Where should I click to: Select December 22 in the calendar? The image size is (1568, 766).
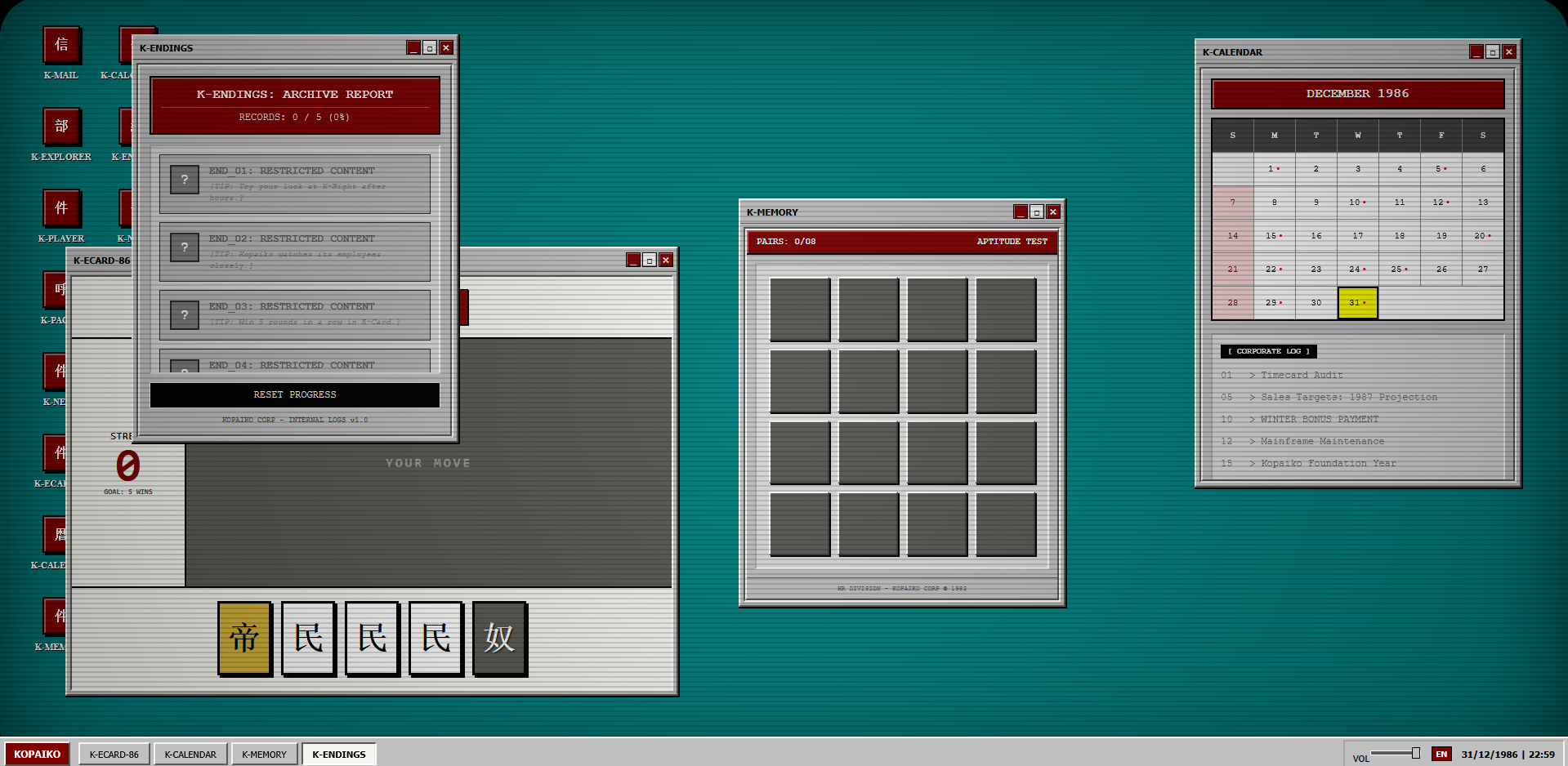[x=1274, y=269]
